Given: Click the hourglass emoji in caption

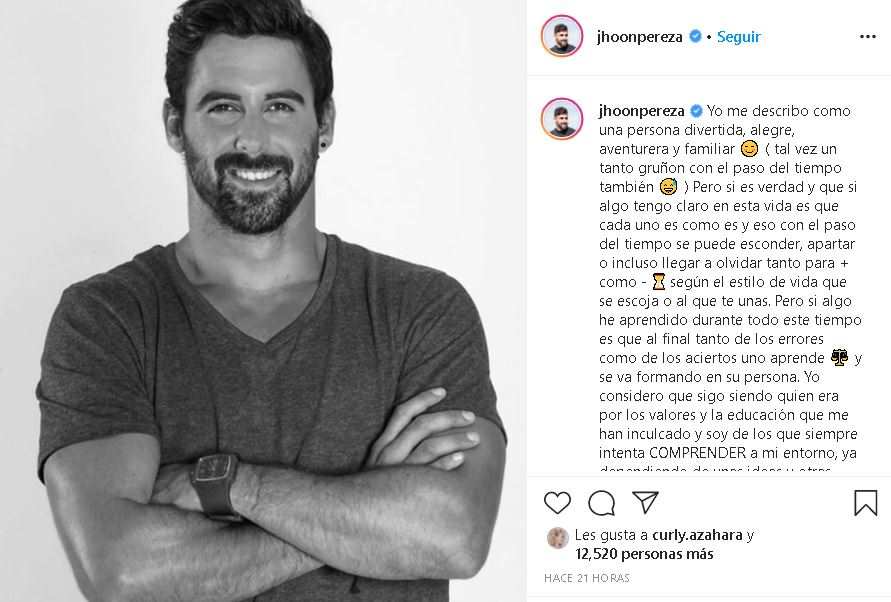Looking at the screenshot, I should coord(658,281).
